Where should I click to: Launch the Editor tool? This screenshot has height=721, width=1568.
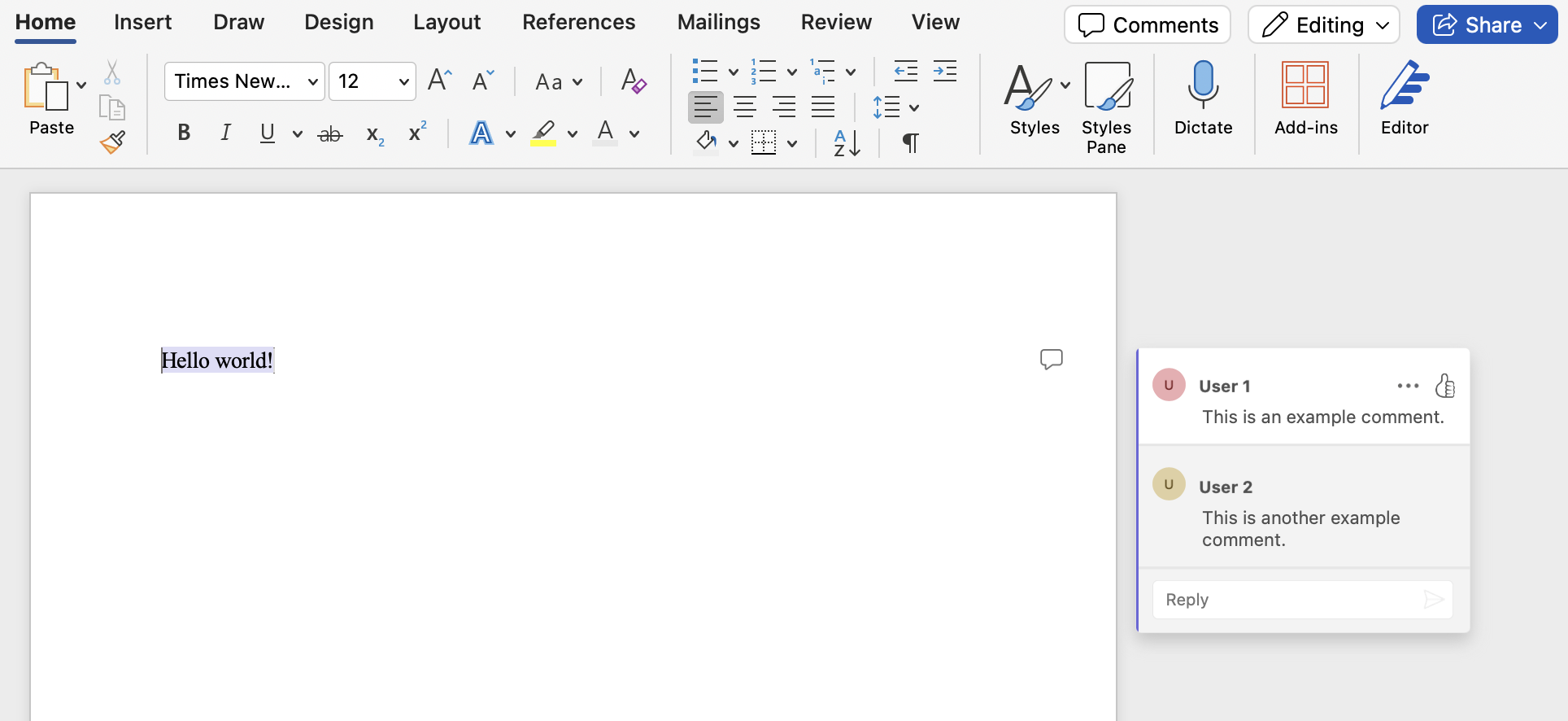coord(1405,98)
